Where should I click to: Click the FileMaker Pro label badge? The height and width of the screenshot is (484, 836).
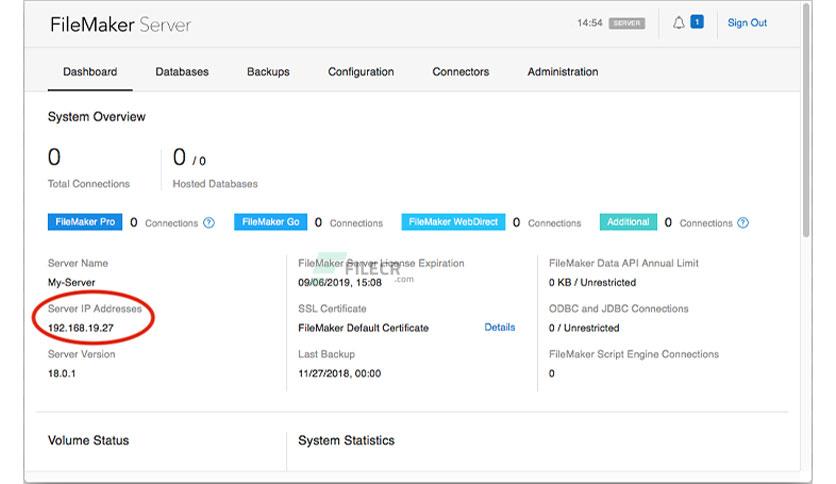pyautogui.click(x=85, y=222)
